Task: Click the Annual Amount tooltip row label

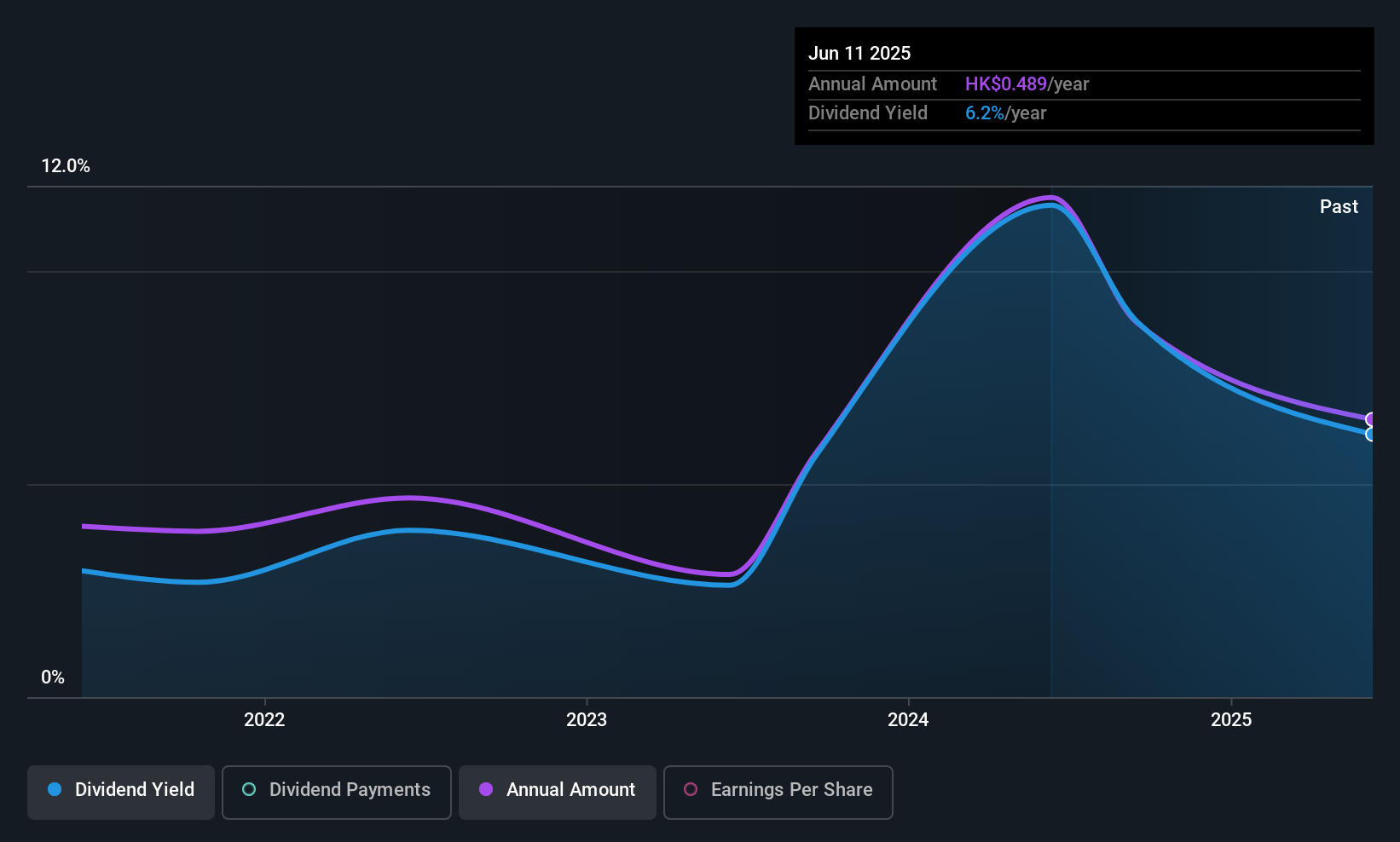Action: [872, 84]
